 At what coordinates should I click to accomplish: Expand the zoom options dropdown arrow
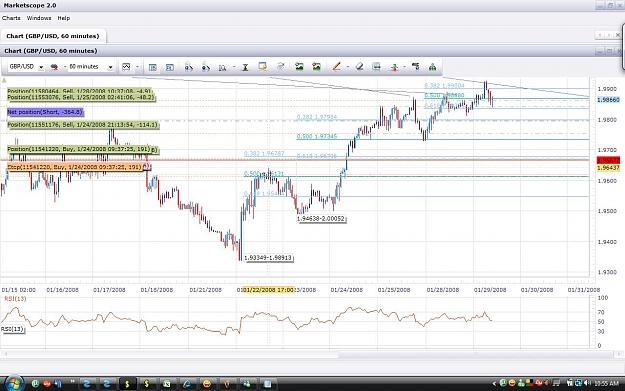[x=234, y=67]
